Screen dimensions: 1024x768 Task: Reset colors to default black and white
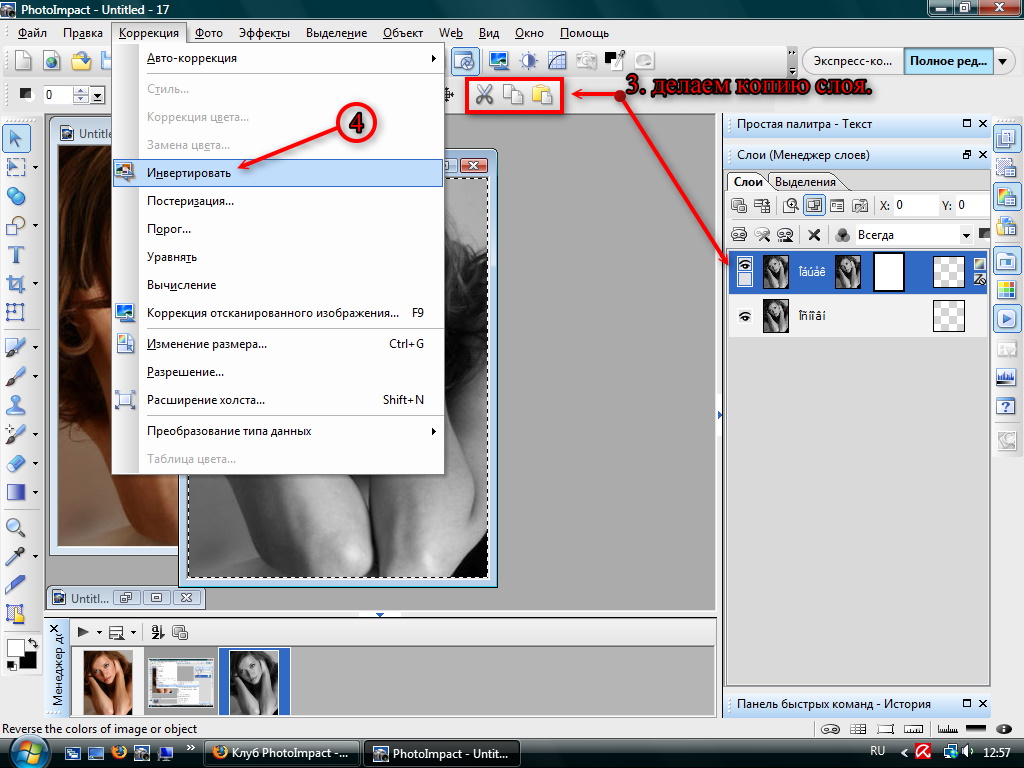click(x=11, y=665)
